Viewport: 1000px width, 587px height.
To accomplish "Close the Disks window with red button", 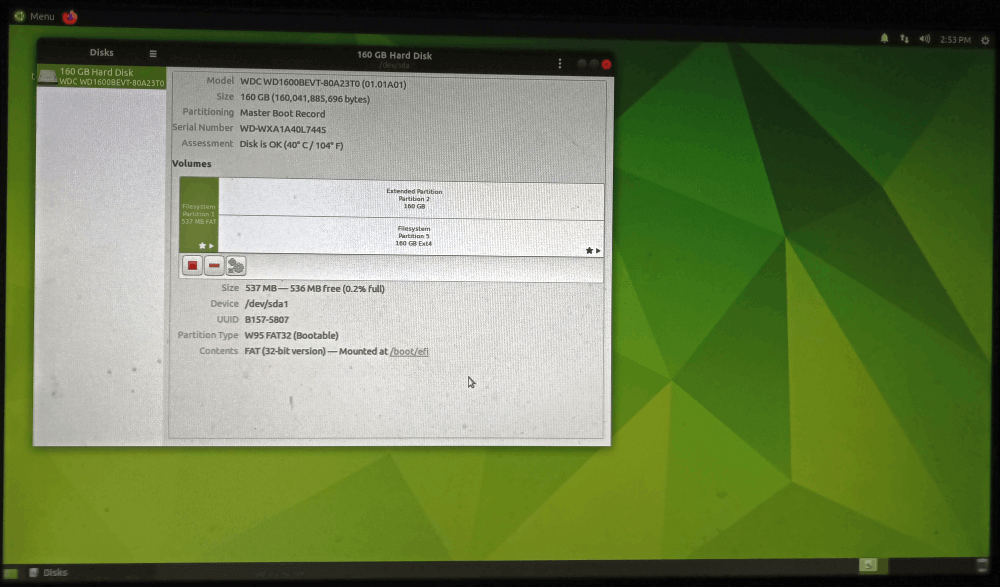I will (606, 63).
